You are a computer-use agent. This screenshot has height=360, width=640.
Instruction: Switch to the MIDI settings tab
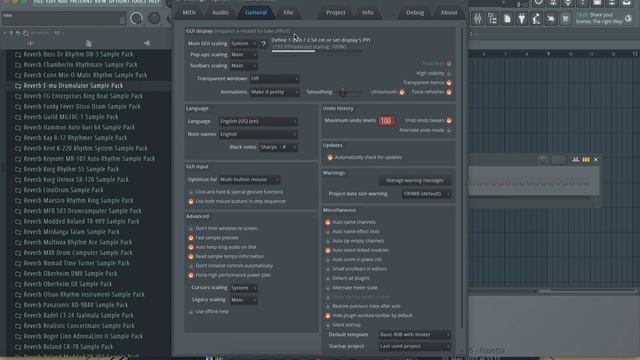click(189, 13)
